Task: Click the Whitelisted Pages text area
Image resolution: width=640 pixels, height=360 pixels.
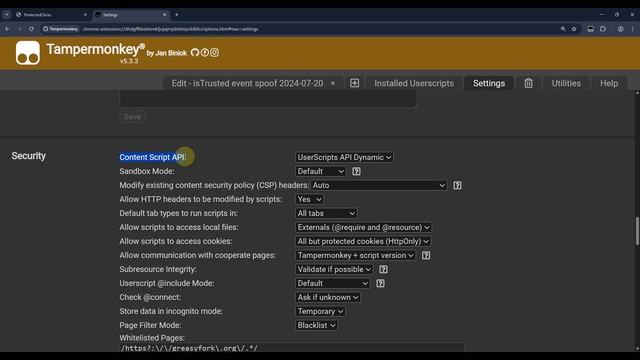Action: (x=291, y=348)
